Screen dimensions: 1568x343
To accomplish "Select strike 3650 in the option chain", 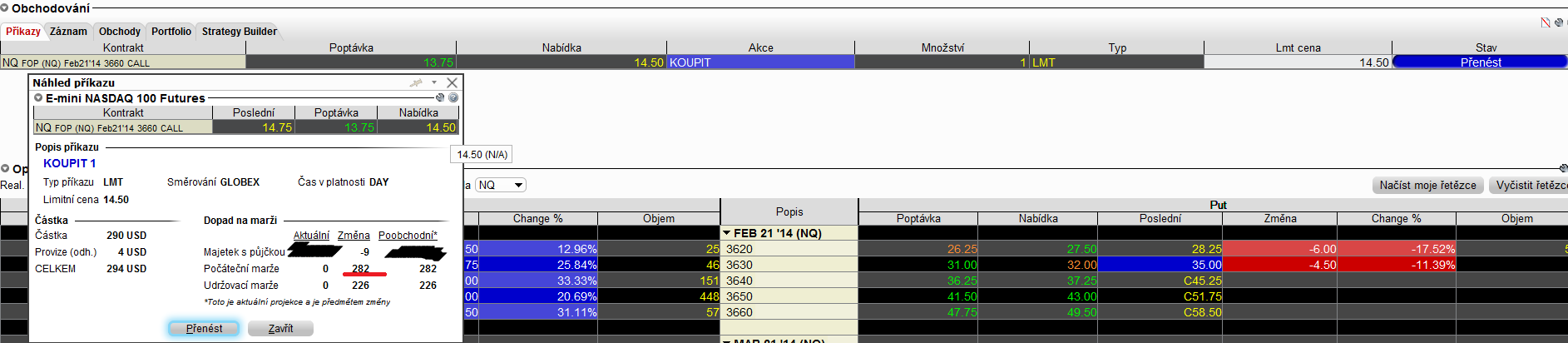I will (x=789, y=296).
